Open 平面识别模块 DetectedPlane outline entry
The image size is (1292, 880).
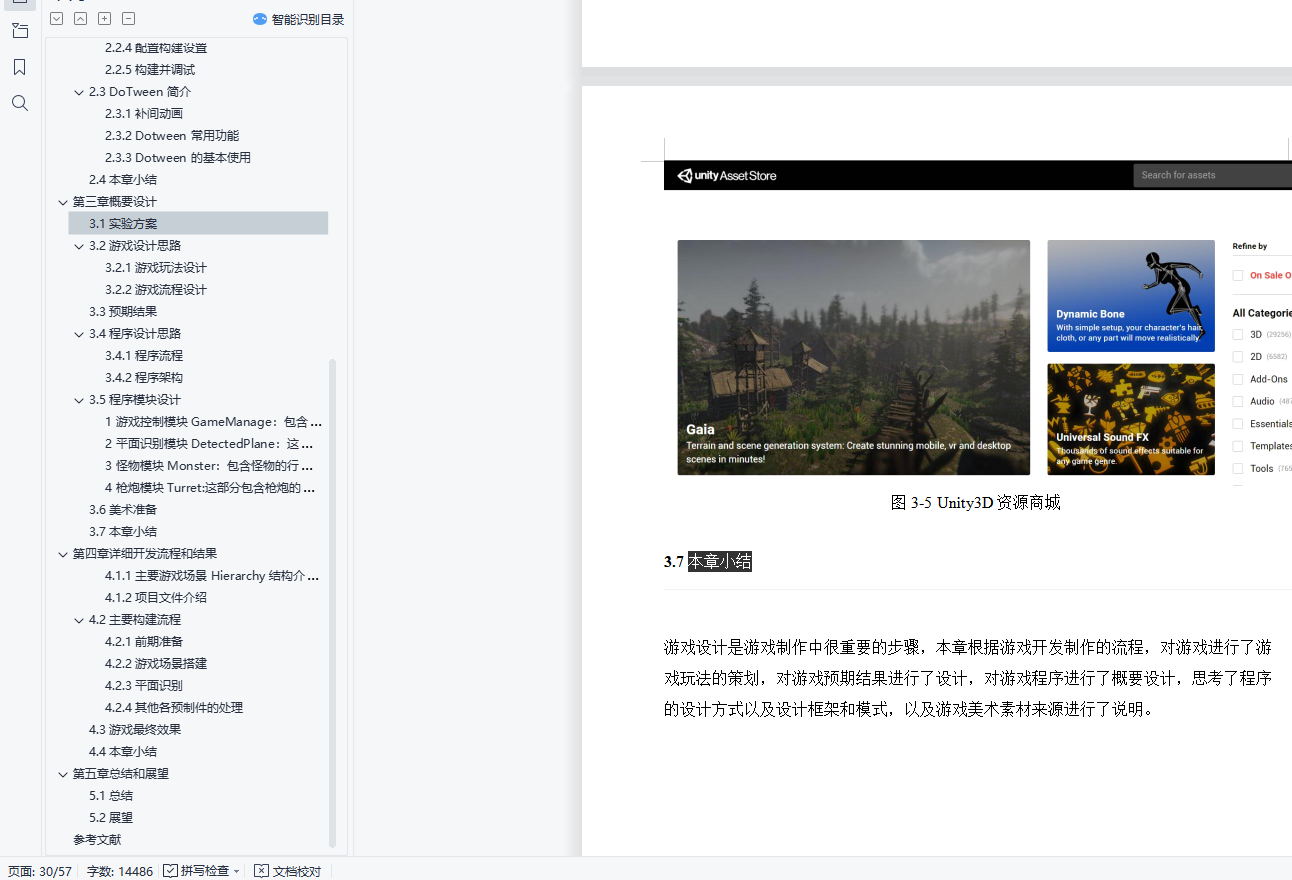(x=210, y=444)
